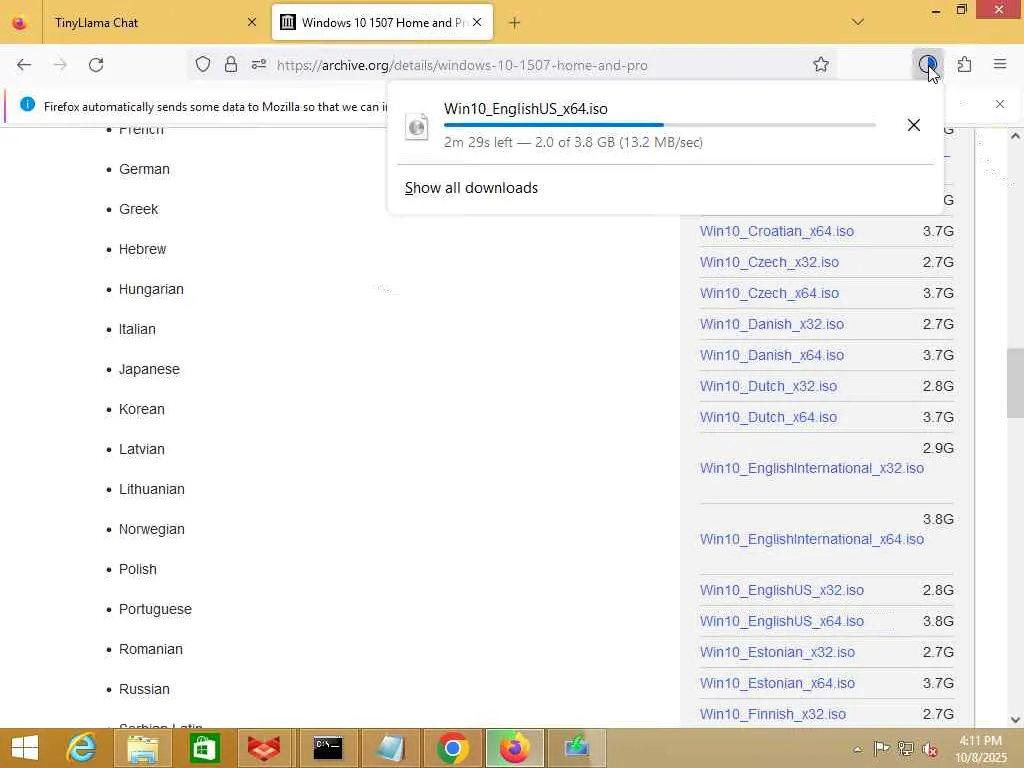Open the extensions puzzle icon
The image size is (1024, 768).
click(965, 65)
